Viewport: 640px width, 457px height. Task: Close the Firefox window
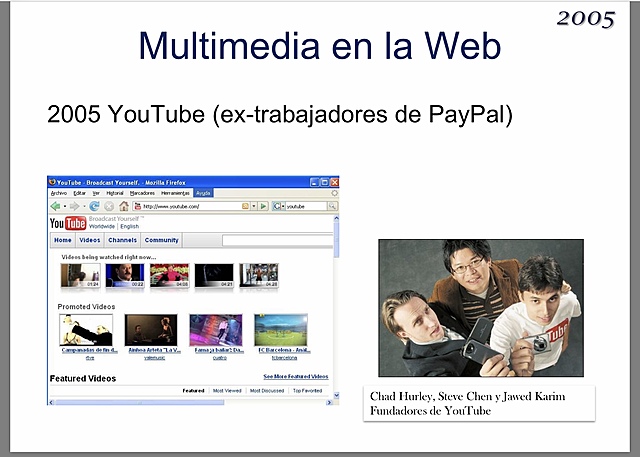334,182
